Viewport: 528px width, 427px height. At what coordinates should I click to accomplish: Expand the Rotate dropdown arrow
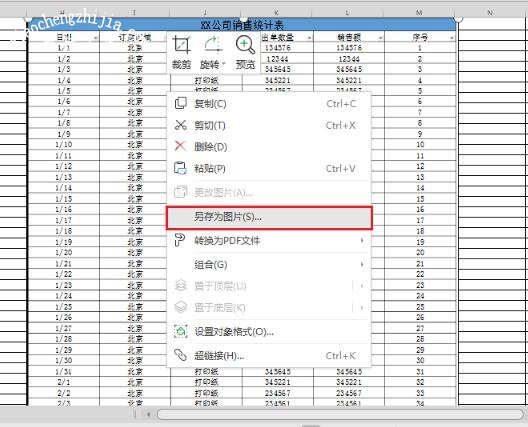pyautogui.click(x=224, y=64)
